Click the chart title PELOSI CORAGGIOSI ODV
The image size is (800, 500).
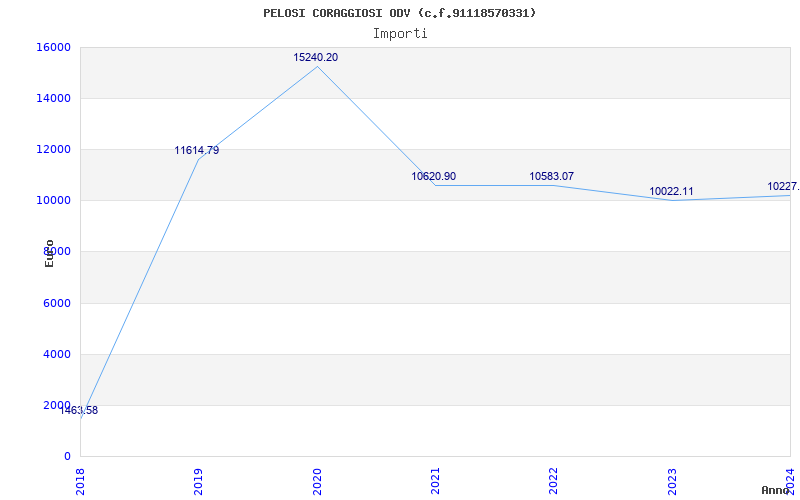399,13
